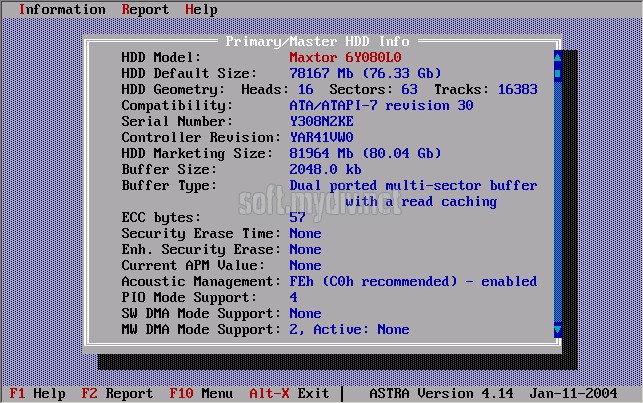The height and width of the screenshot is (403, 643).
Task: Click ATA/ATAPI-7 revision 30 value
Action: (x=381, y=105)
